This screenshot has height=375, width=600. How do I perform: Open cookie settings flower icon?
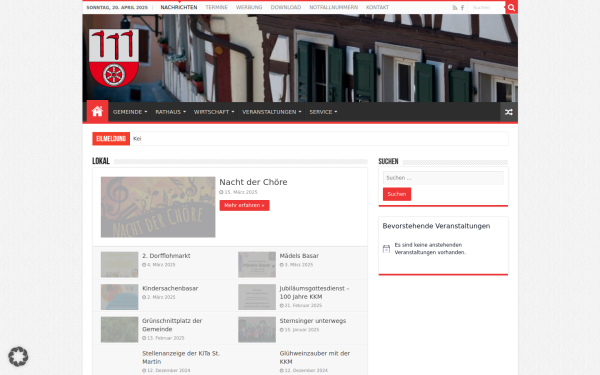(18, 356)
